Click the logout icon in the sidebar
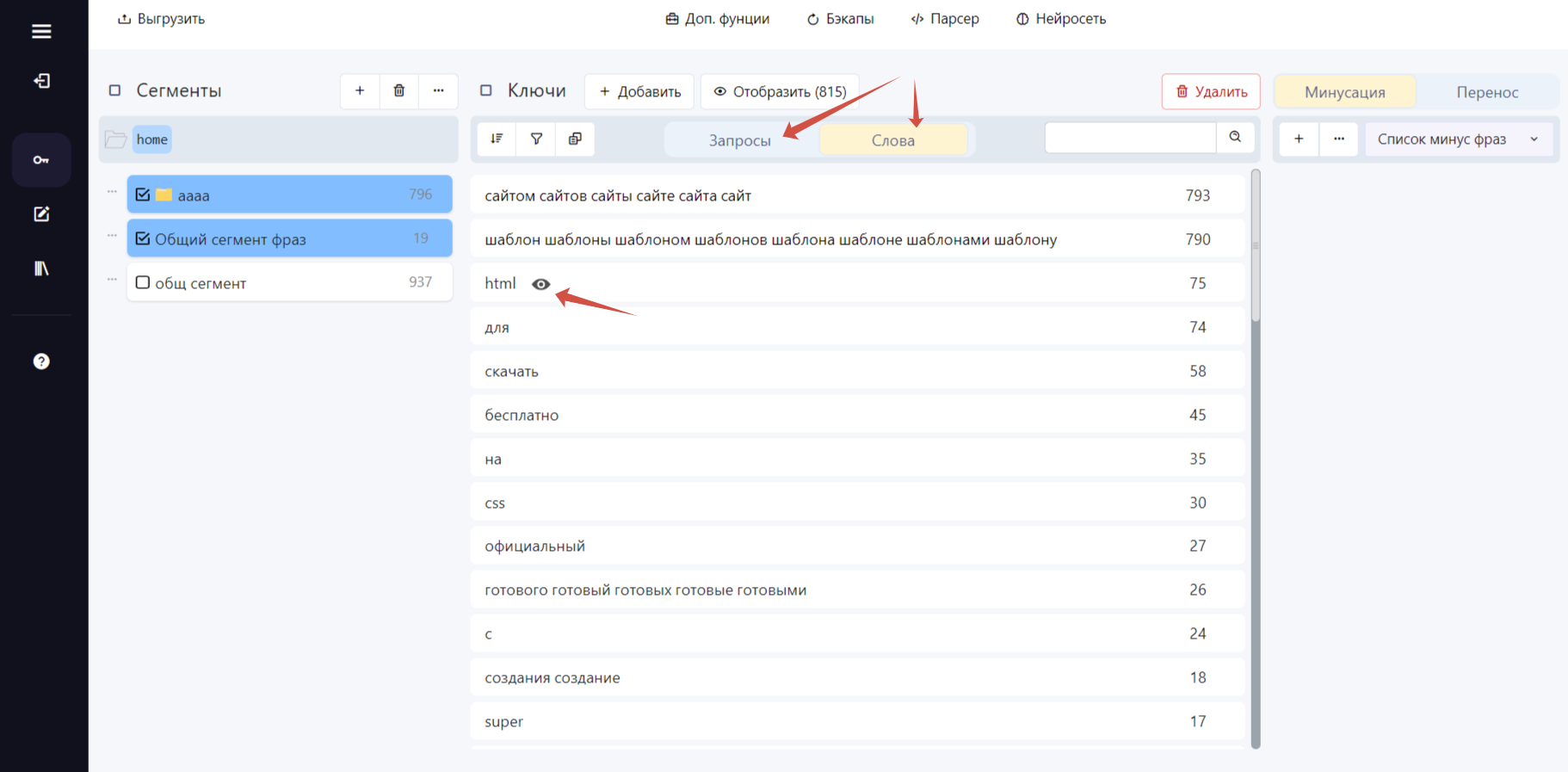This screenshot has height=772, width=1568. click(x=41, y=81)
